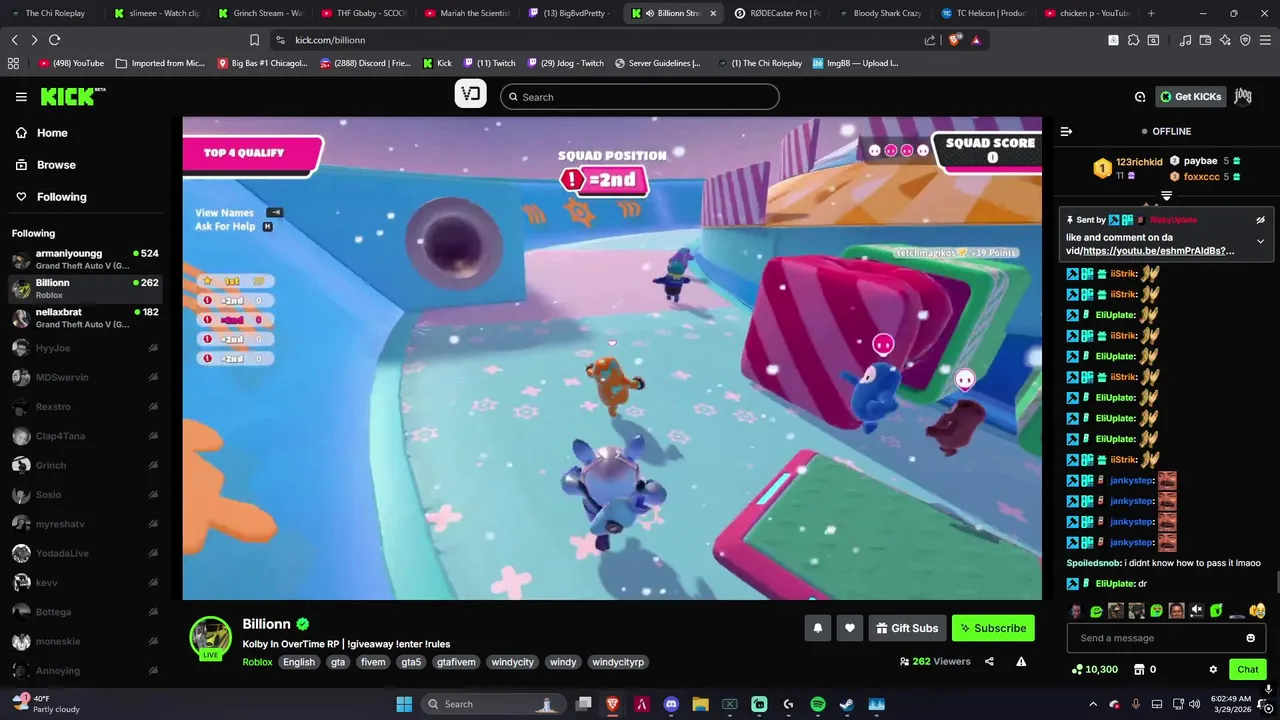Hide the pinned chat message

click(1260, 220)
